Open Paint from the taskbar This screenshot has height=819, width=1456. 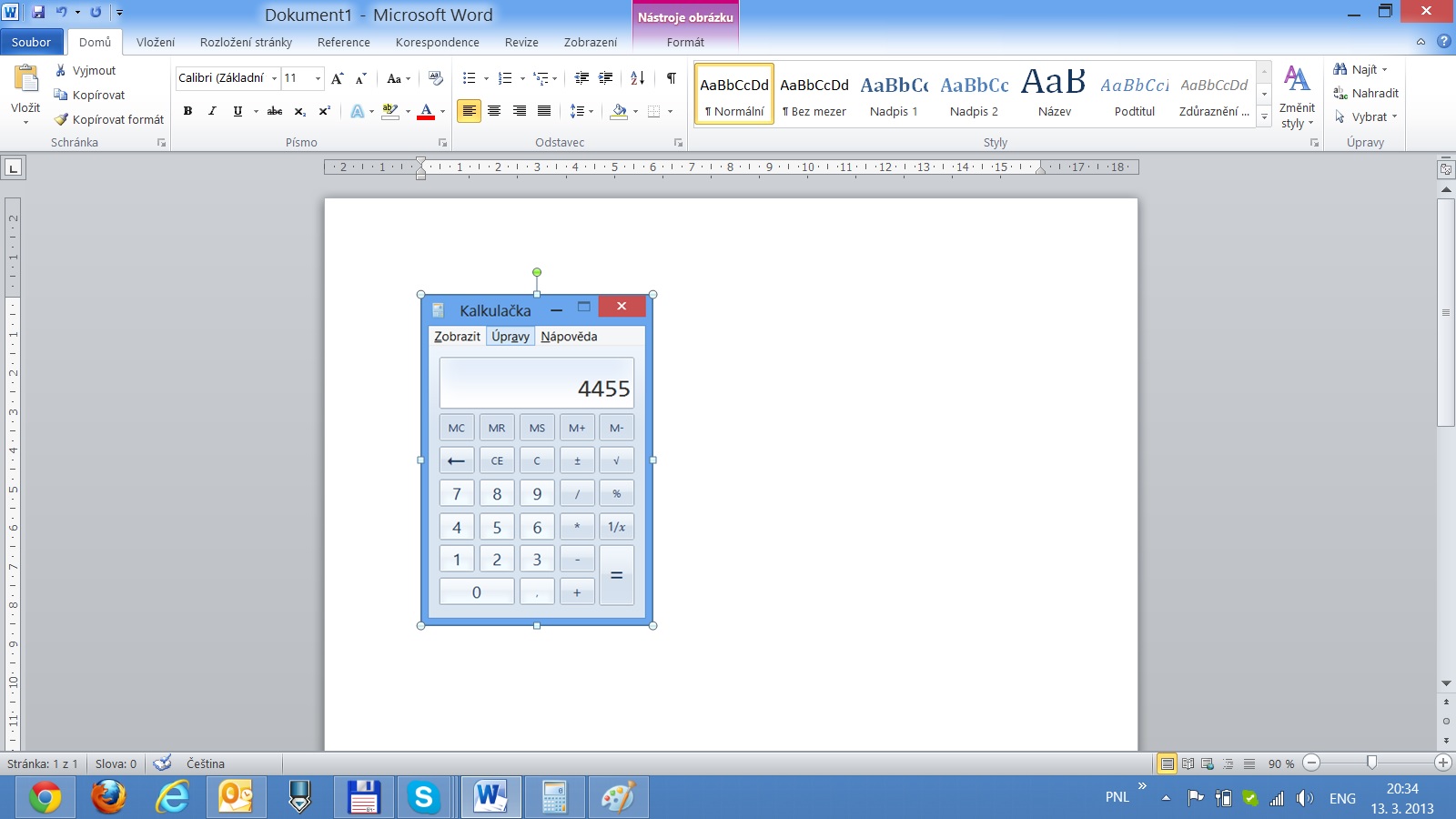click(619, 798)
